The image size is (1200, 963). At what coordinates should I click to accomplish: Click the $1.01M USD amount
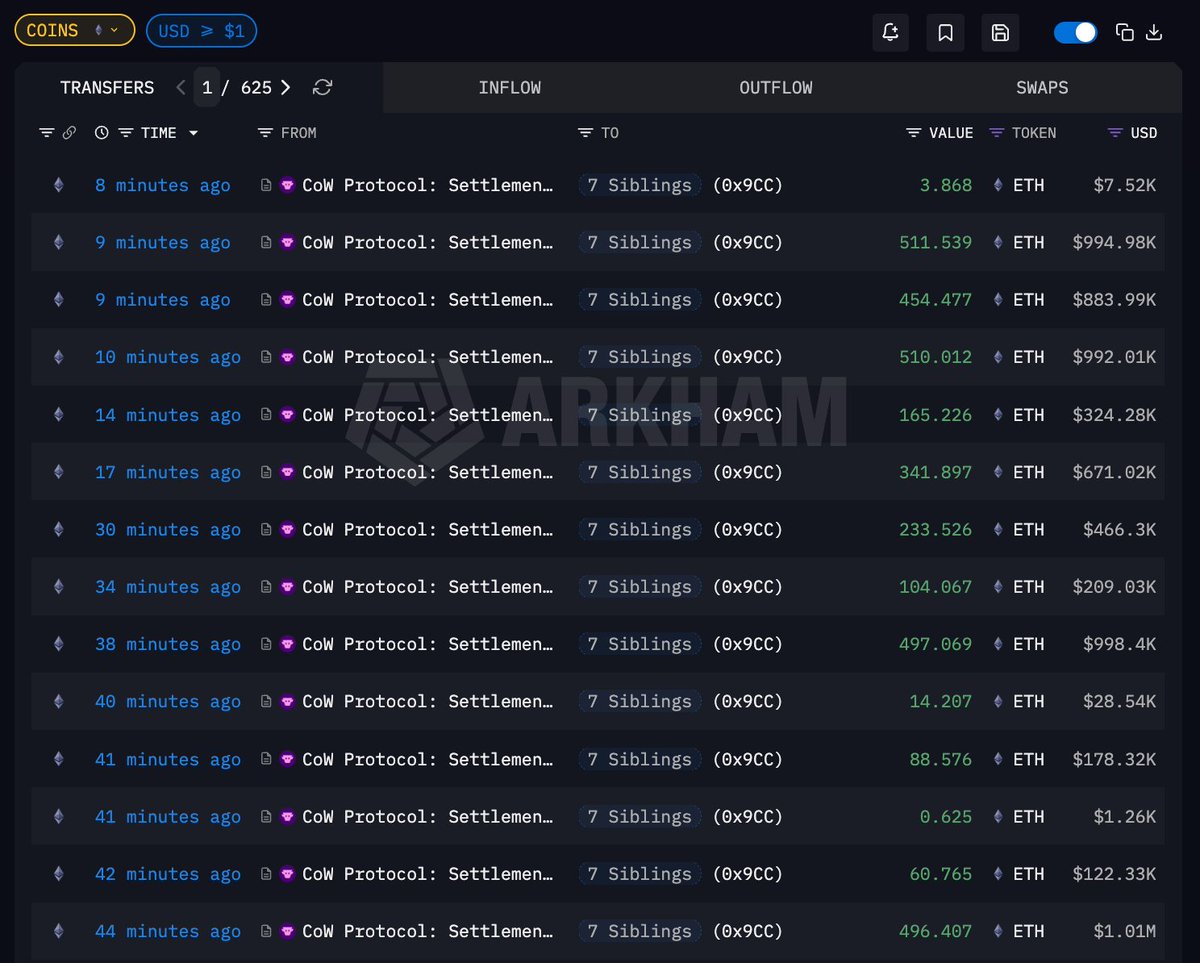(1124, 931)
